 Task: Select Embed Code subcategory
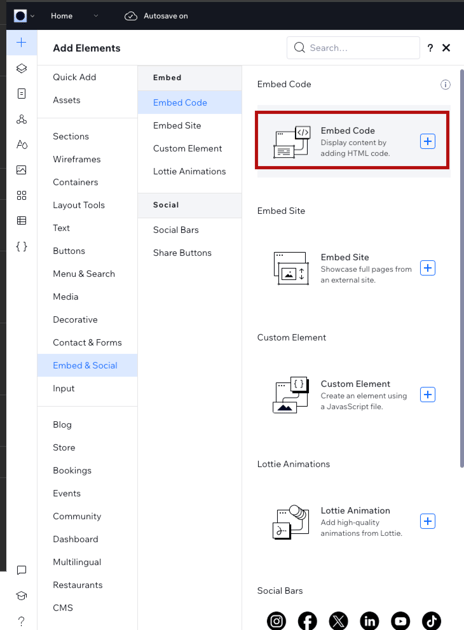pos(190,102)
